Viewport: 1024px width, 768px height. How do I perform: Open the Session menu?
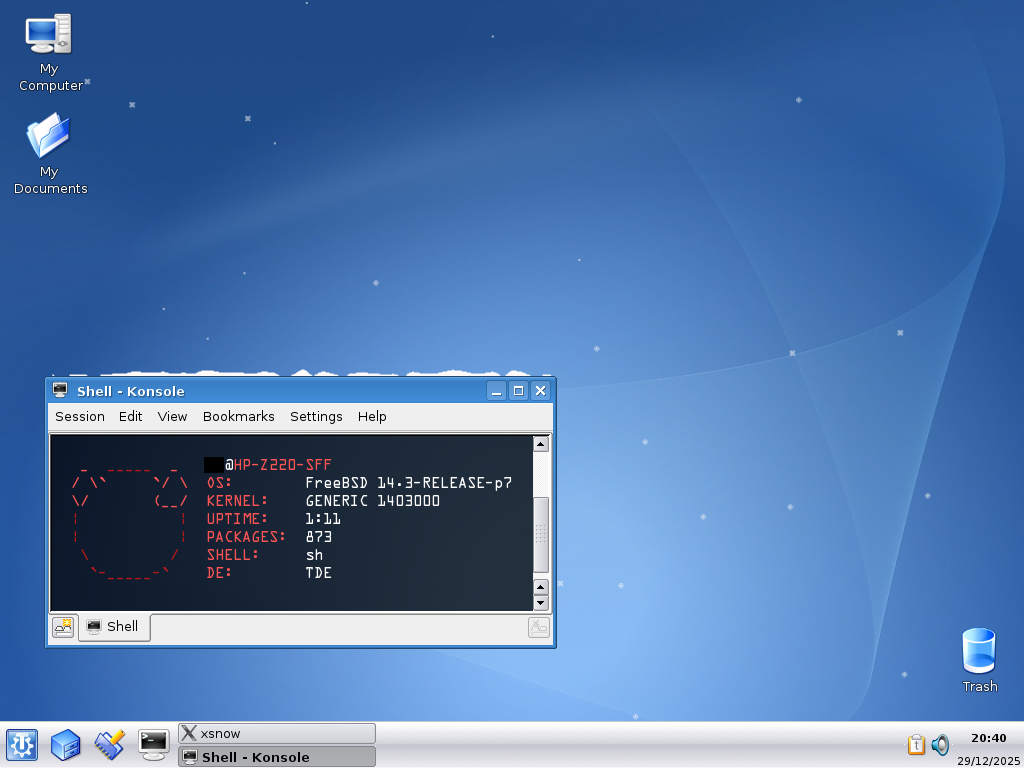[79, 416]
